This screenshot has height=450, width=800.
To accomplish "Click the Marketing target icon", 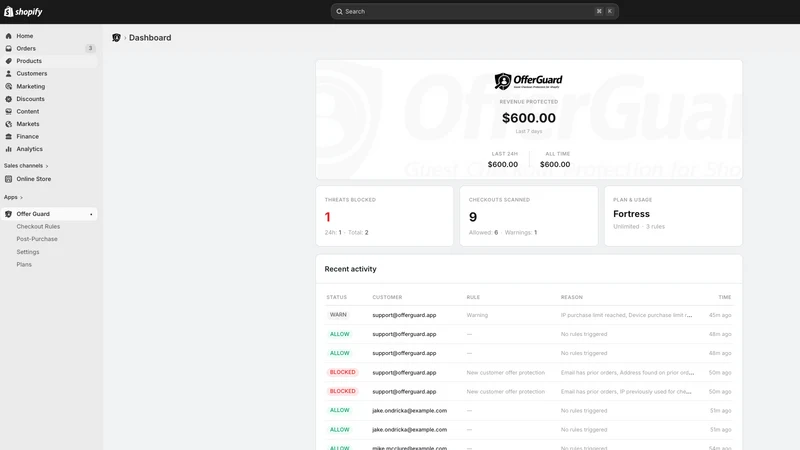I will tap(9, 86).
